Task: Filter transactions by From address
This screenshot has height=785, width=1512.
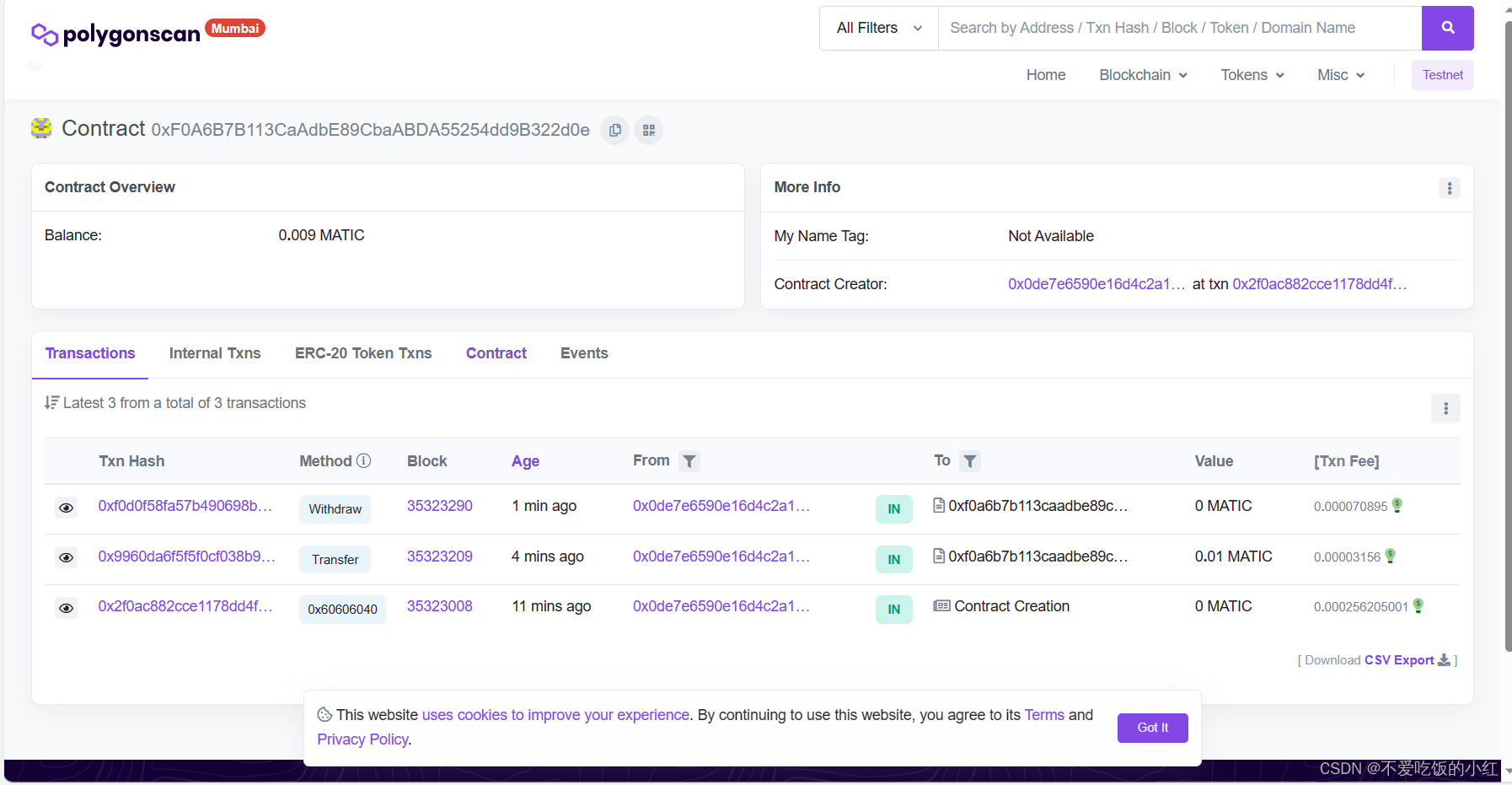Action: (x=689, y=461)
